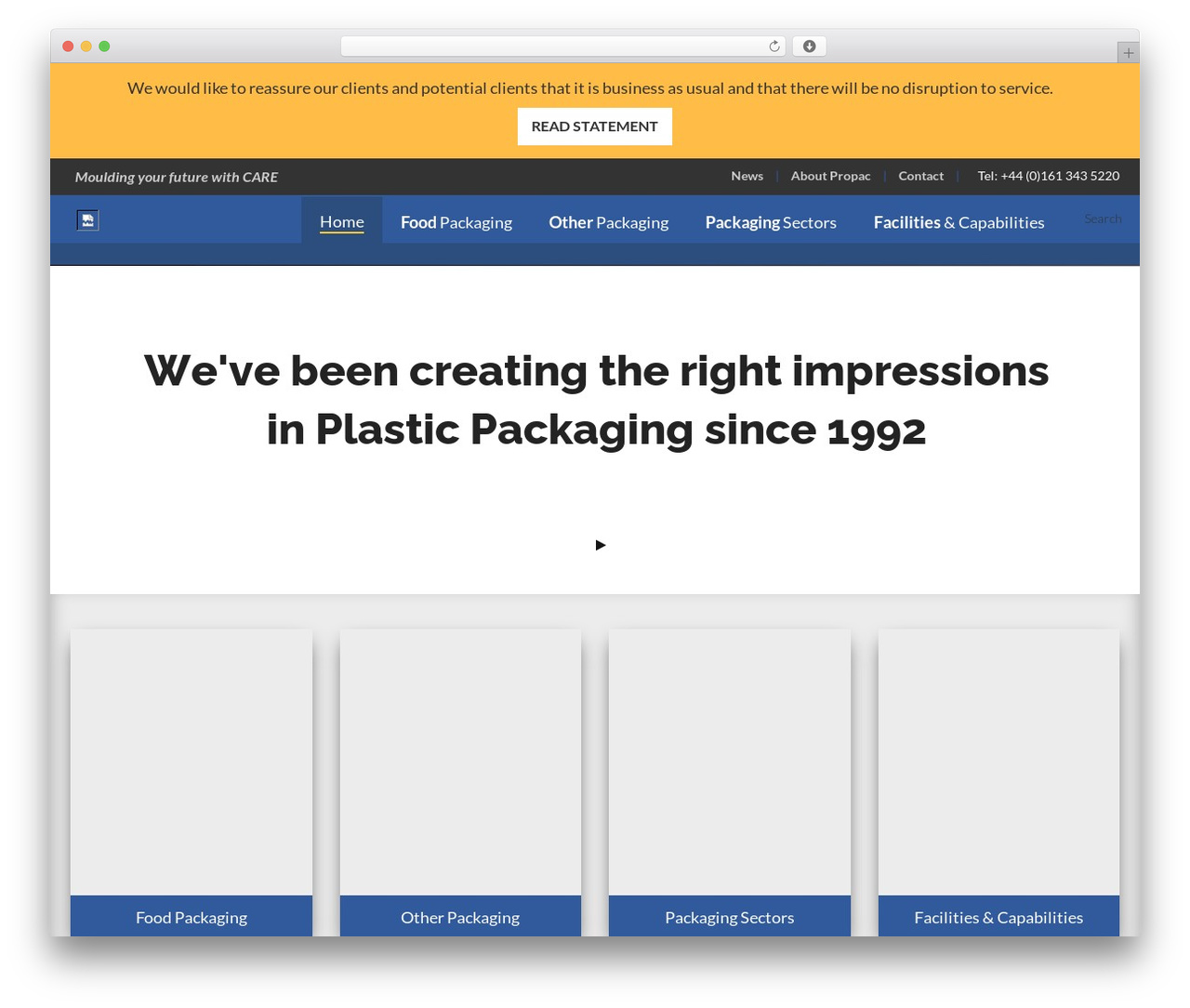Click the orange banner reassurance message text
The width and height of the screenshot is (1190, 1008).
(x=590, y=88)
